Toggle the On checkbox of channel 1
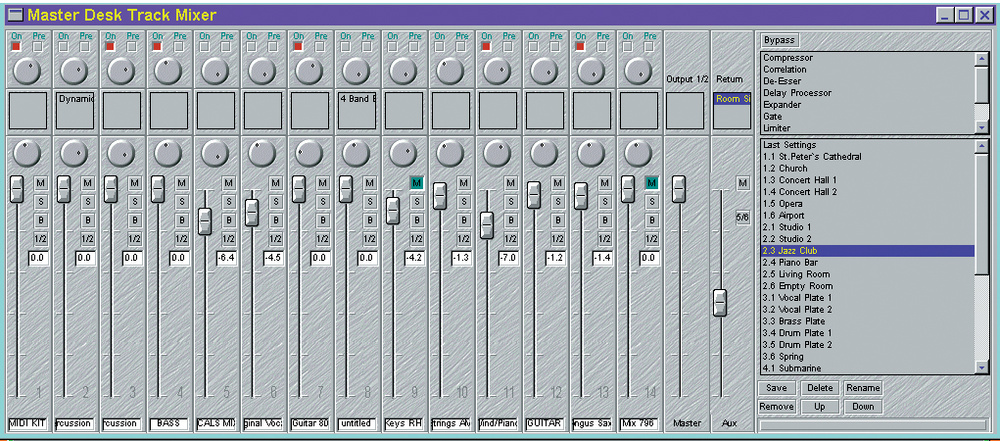This screenshot has width=1000, height=441. click(x=16, y=47)
